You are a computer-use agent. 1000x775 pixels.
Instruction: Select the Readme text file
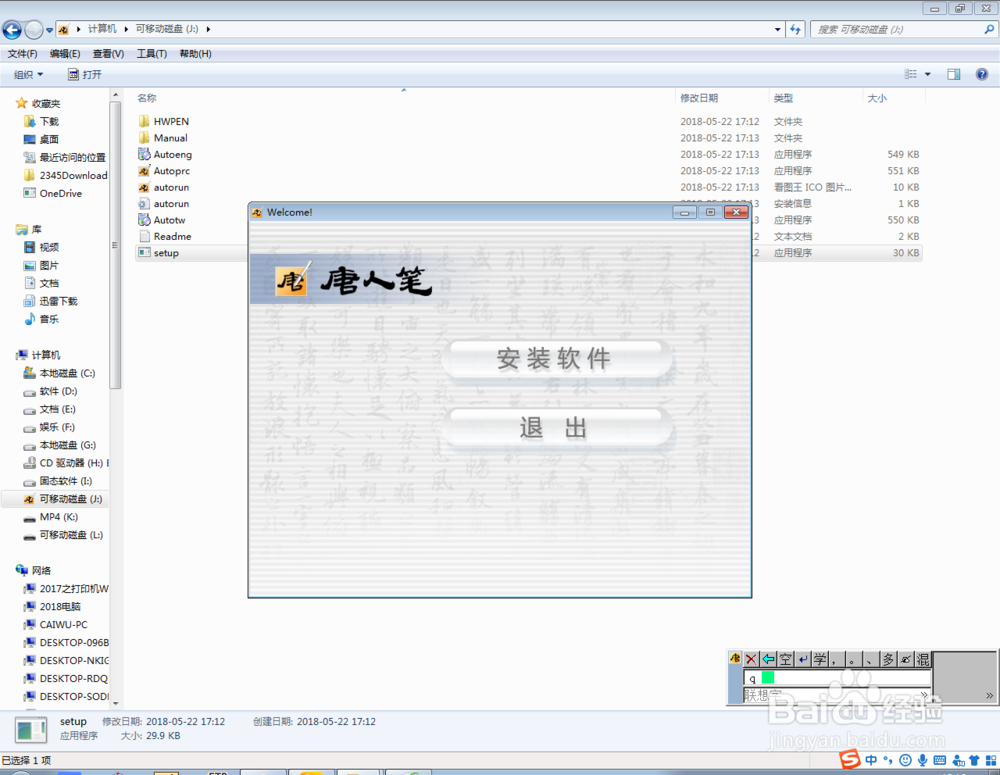tap(165, 236)
